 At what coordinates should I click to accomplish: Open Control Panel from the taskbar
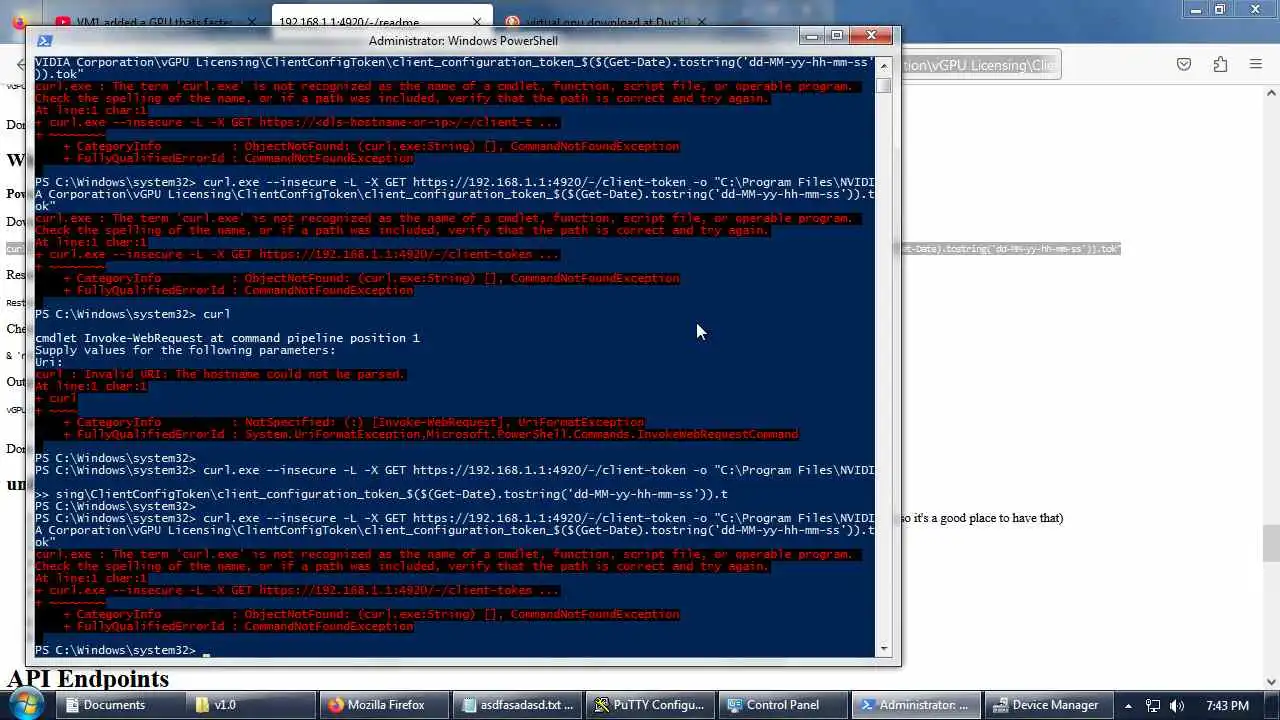[x=782, y=705]
